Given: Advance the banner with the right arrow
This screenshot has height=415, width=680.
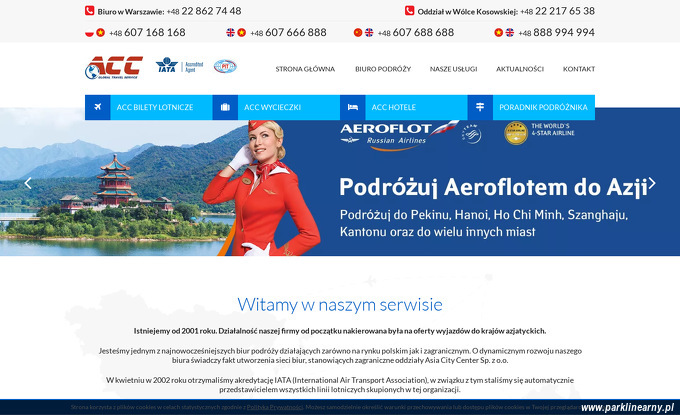Looking at the screenshot, I should (x=652, y=183).
